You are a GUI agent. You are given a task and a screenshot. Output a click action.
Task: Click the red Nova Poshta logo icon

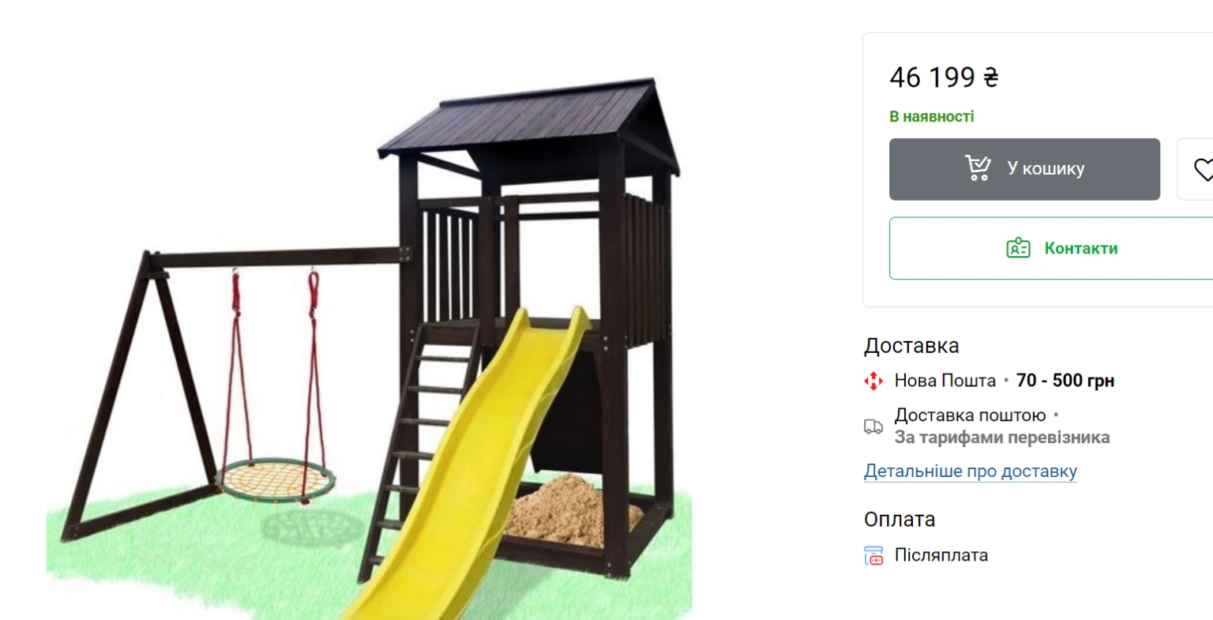(874, 381)
